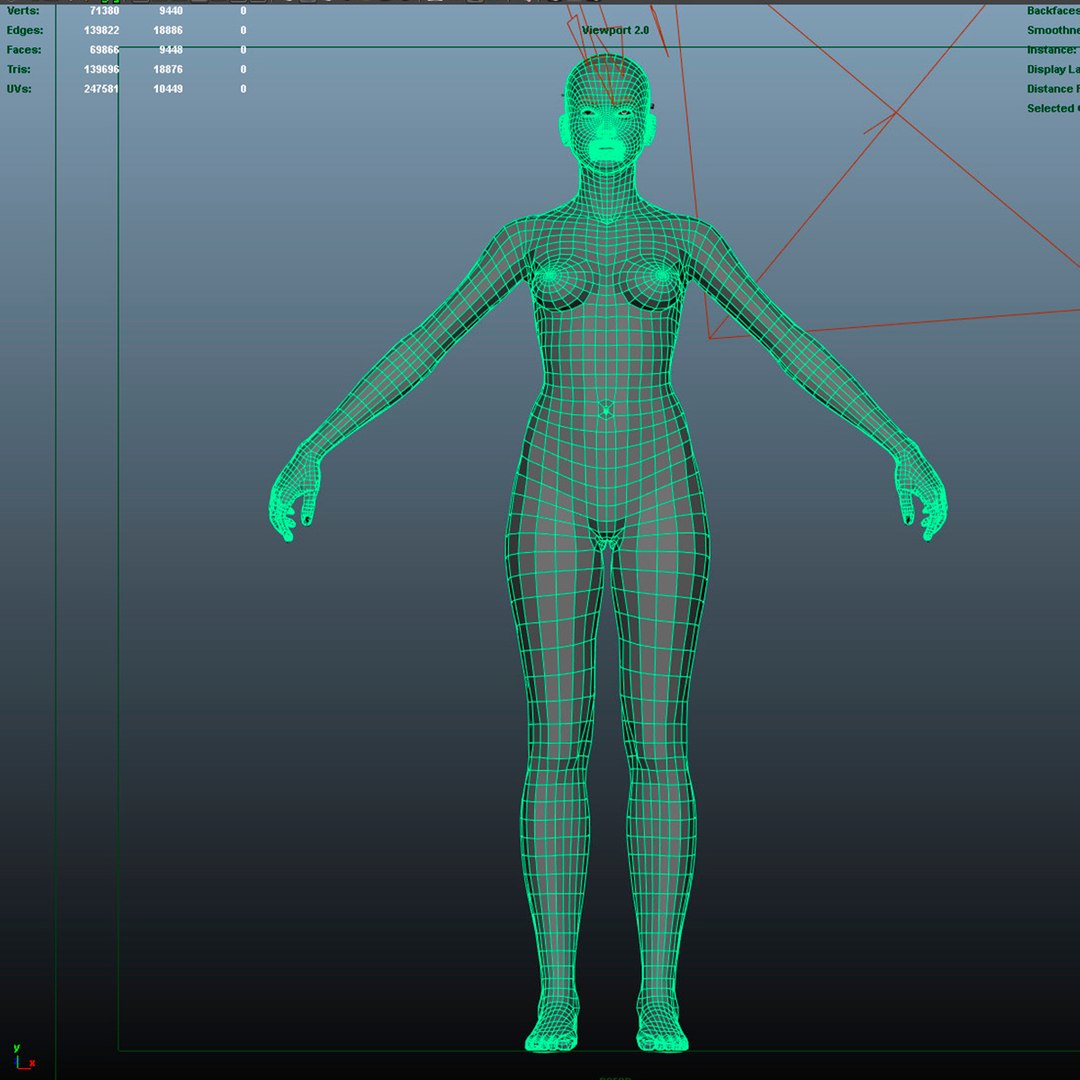The width and height of the screenshot is (1080, 1080).
Task: Click the 'Tris:' HUD label
Action: click(19, 69)
